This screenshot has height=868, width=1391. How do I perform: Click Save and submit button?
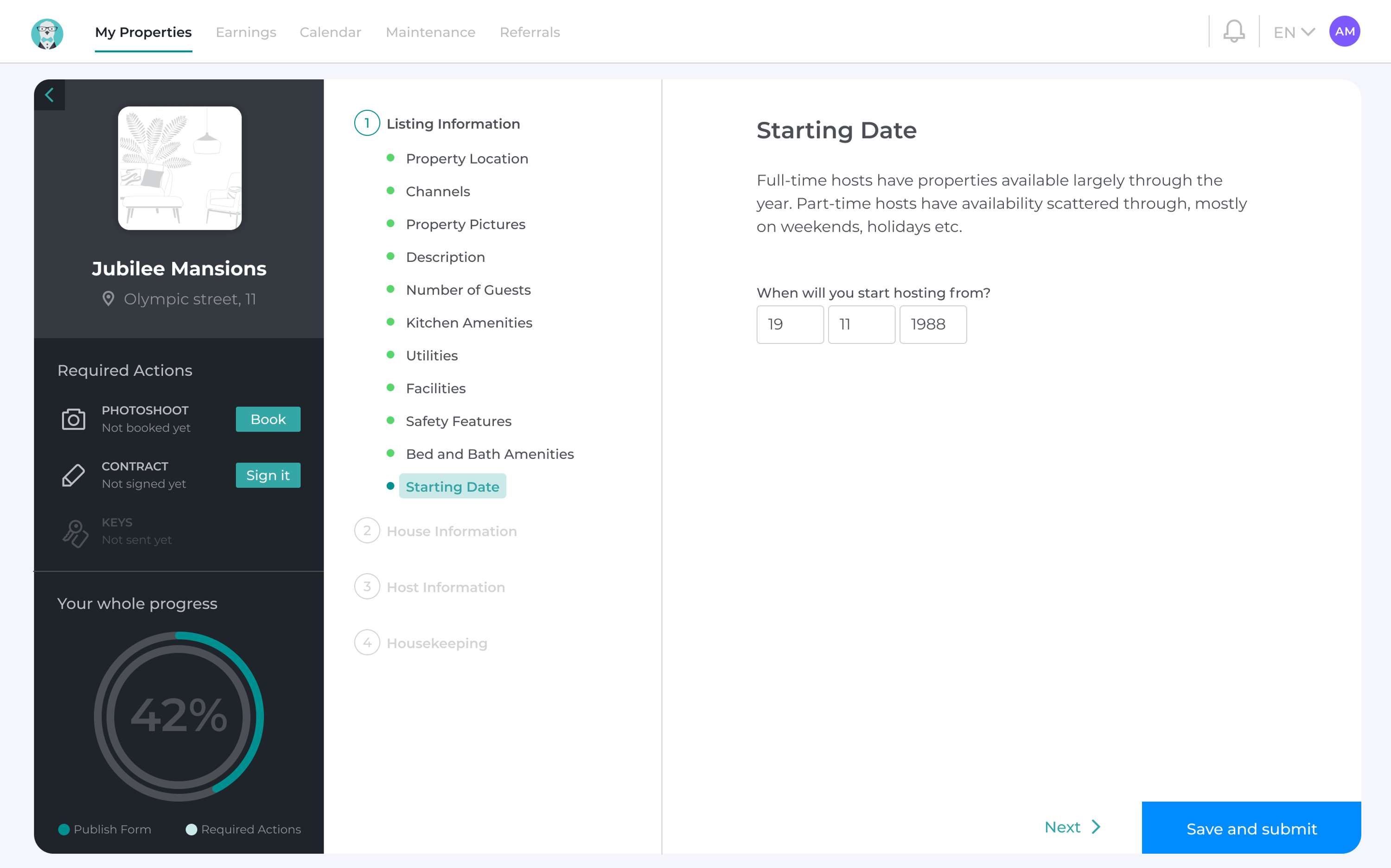click(x=1251, y=828)
